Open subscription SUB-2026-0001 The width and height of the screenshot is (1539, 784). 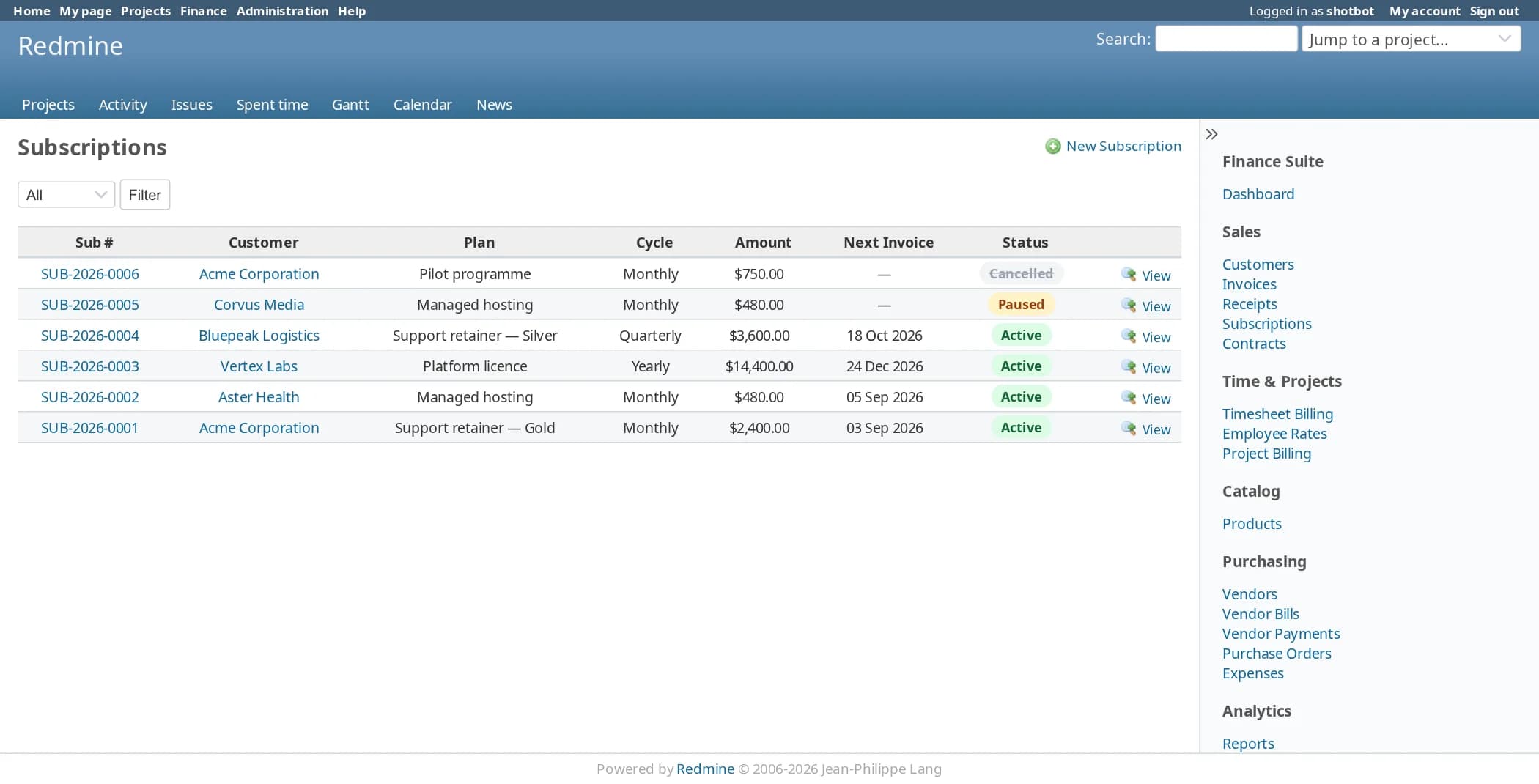coord(90,428)
